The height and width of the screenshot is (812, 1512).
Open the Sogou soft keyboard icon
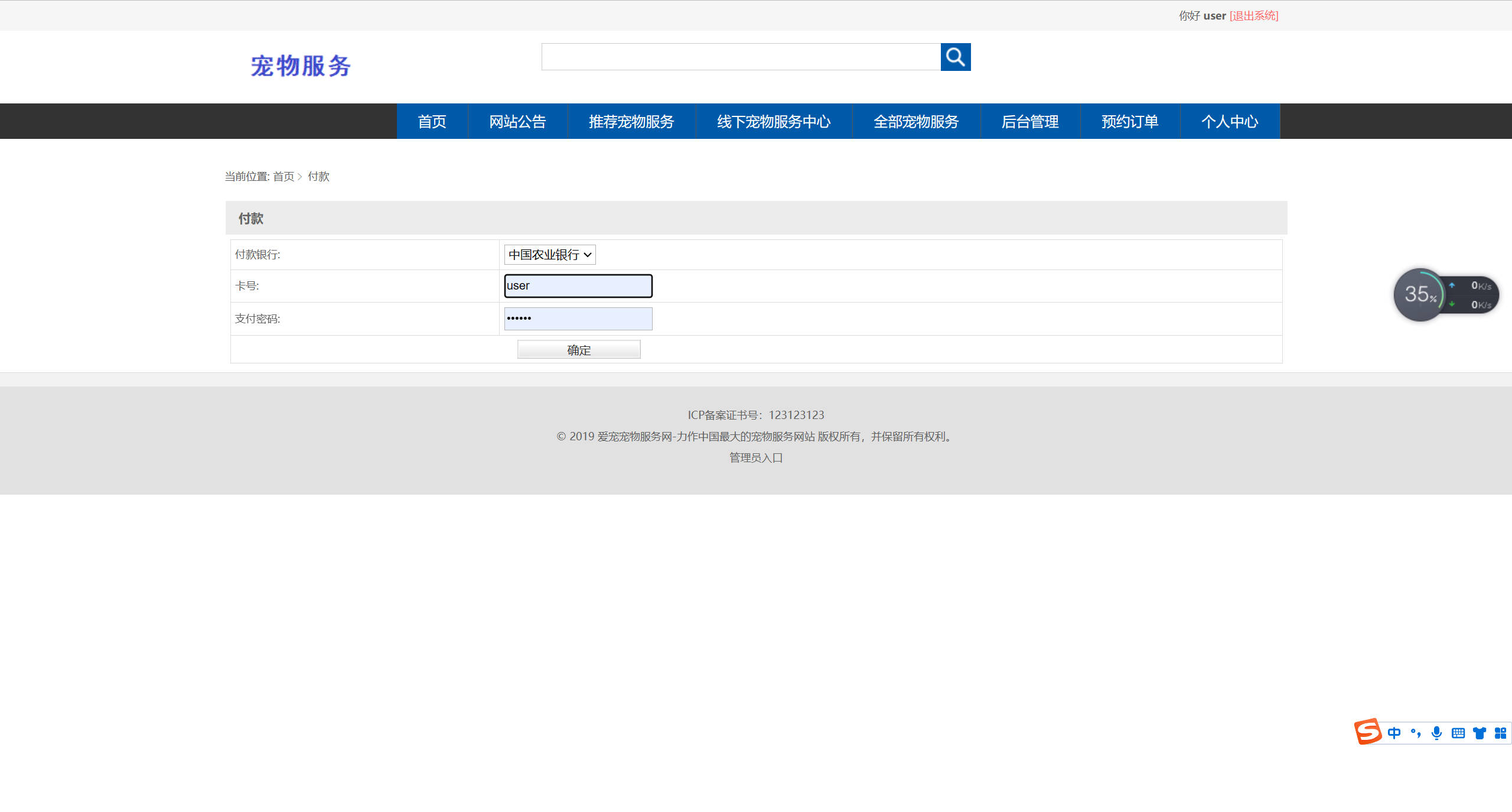click(x=1458, y=733)
